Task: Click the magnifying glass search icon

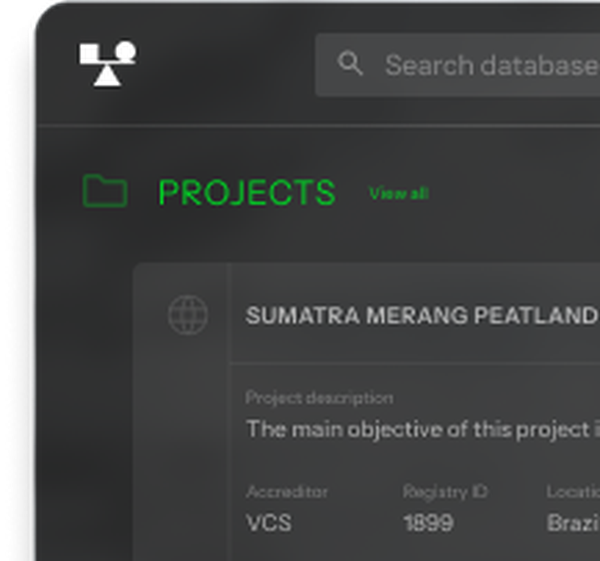Action: (x=350, y=64)
